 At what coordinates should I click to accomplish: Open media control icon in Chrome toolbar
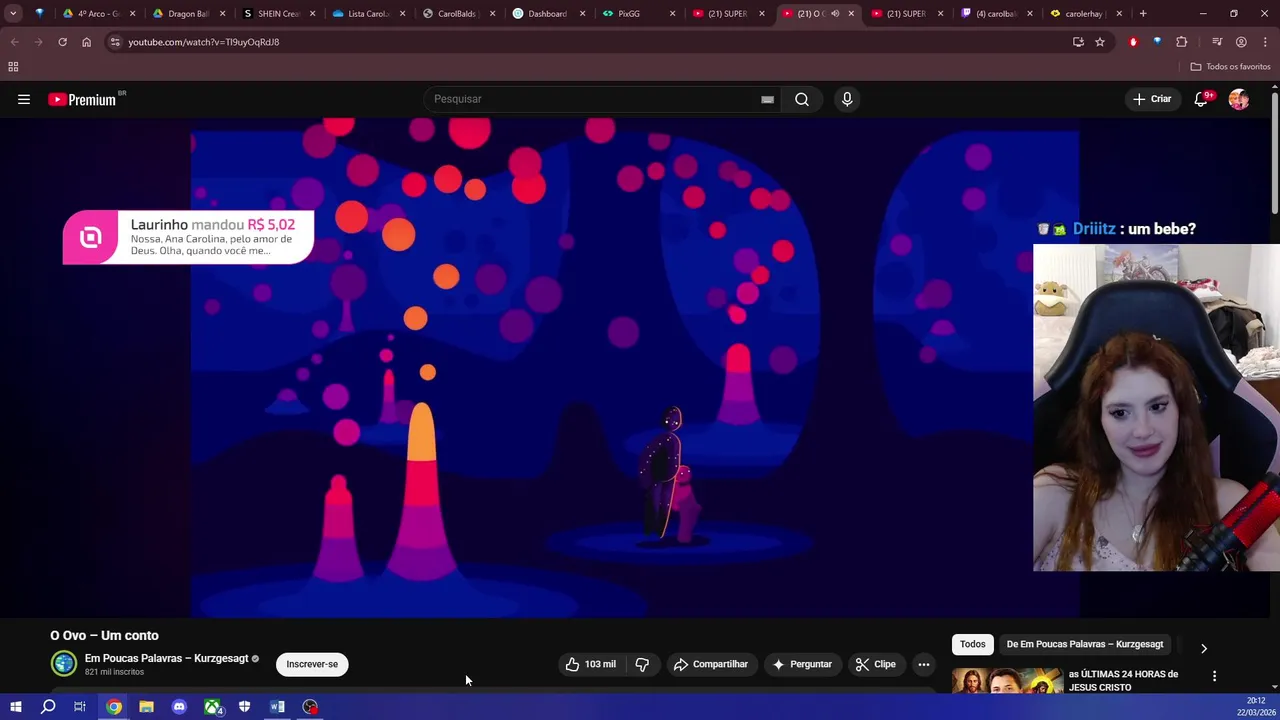[1217, 42]
